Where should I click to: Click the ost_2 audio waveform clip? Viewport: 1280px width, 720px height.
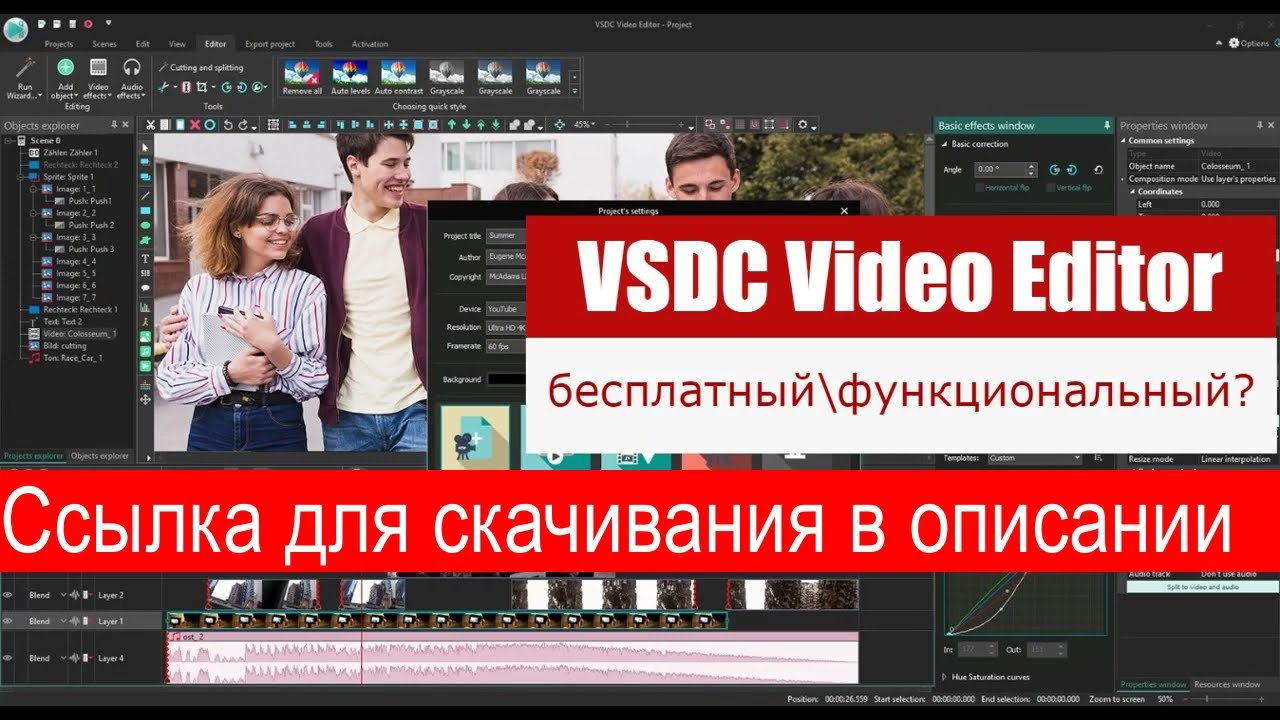point(512,658)
